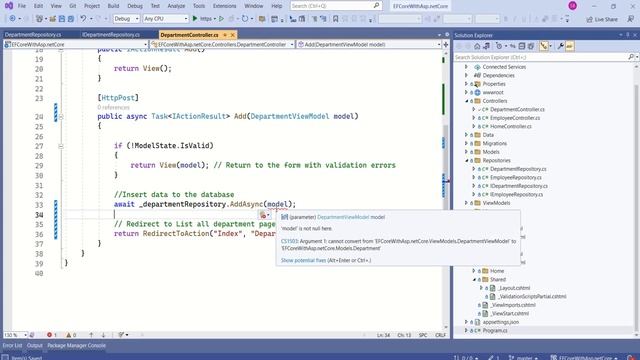Screen dimensions: 640x360
Task: Go to next issue down arrow
Action: [x=103, y=335]
